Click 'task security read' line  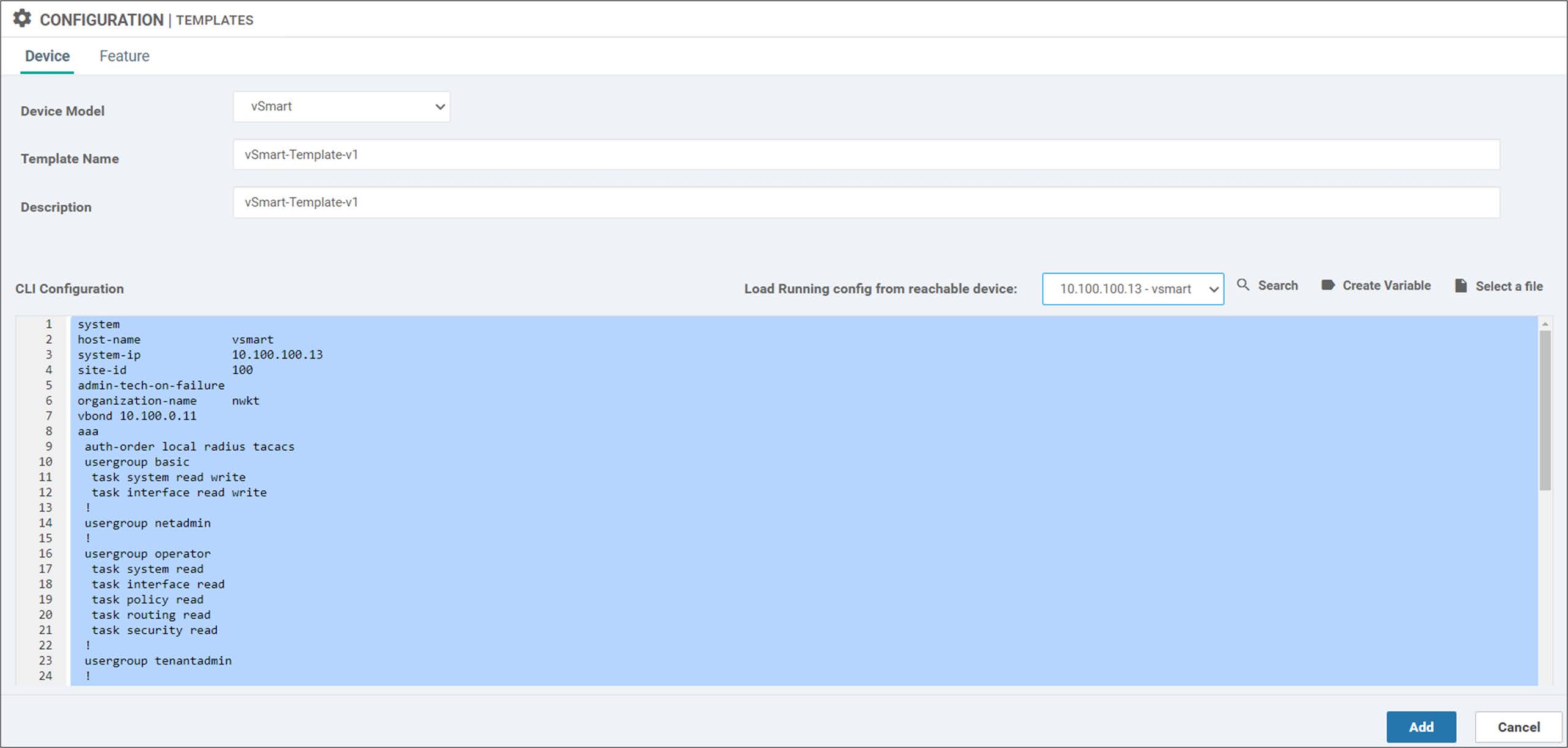(x=155, y=630)
